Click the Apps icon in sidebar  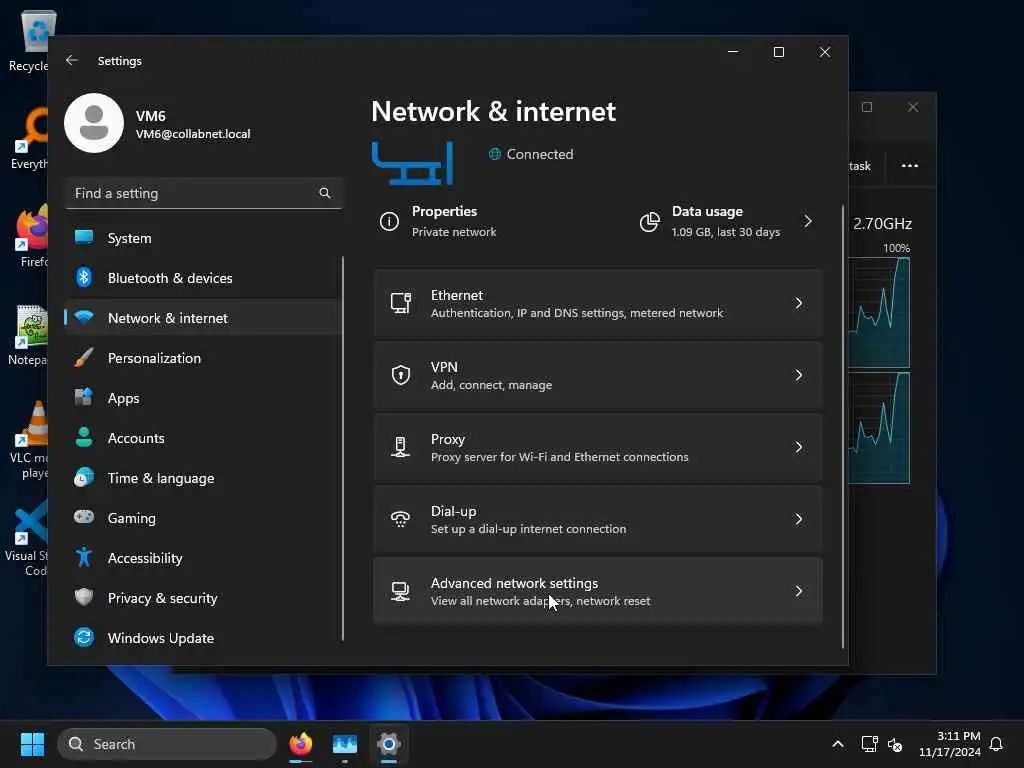pos(84,398)
